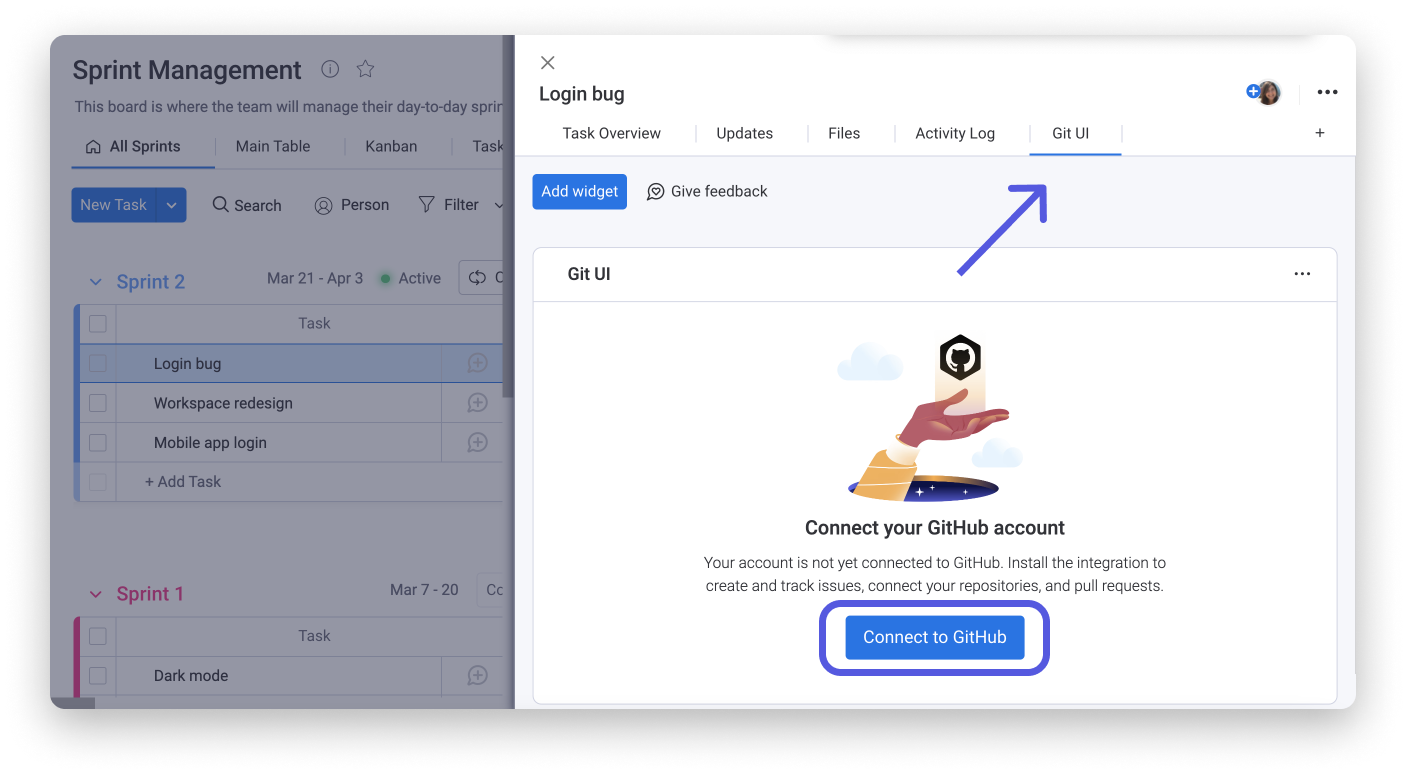
Task: Filter tasks by Person
Action: [x=351, y=205]
